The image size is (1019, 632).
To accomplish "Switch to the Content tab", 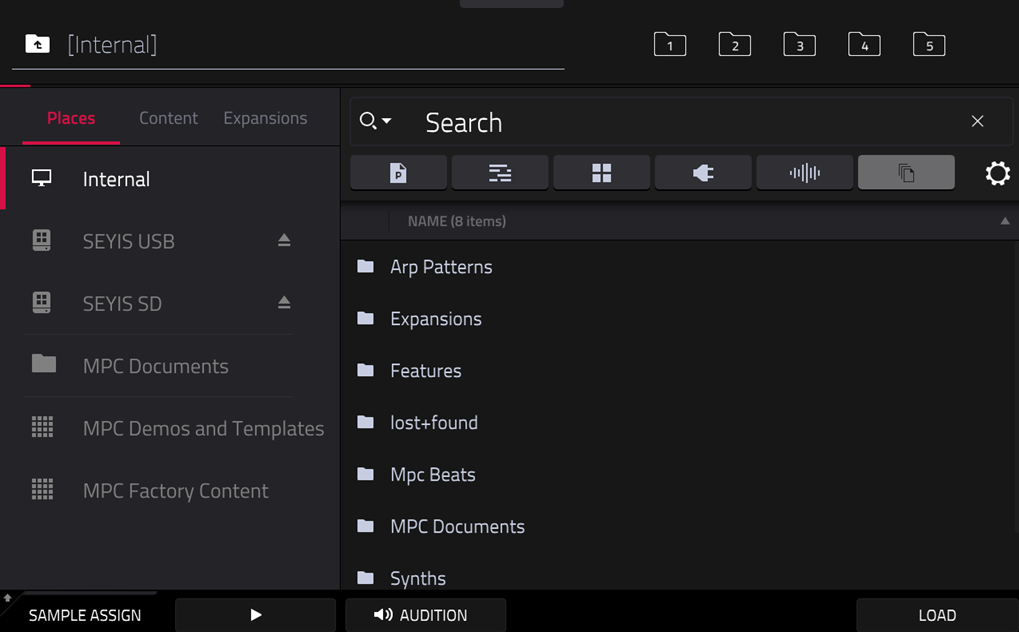I will point(168,118).
